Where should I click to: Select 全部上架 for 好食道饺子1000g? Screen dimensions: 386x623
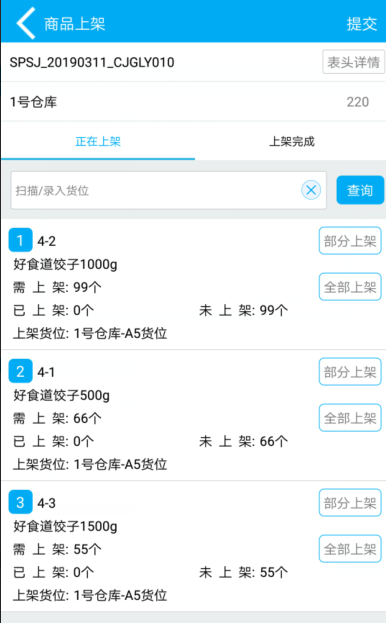click(350, 287)
